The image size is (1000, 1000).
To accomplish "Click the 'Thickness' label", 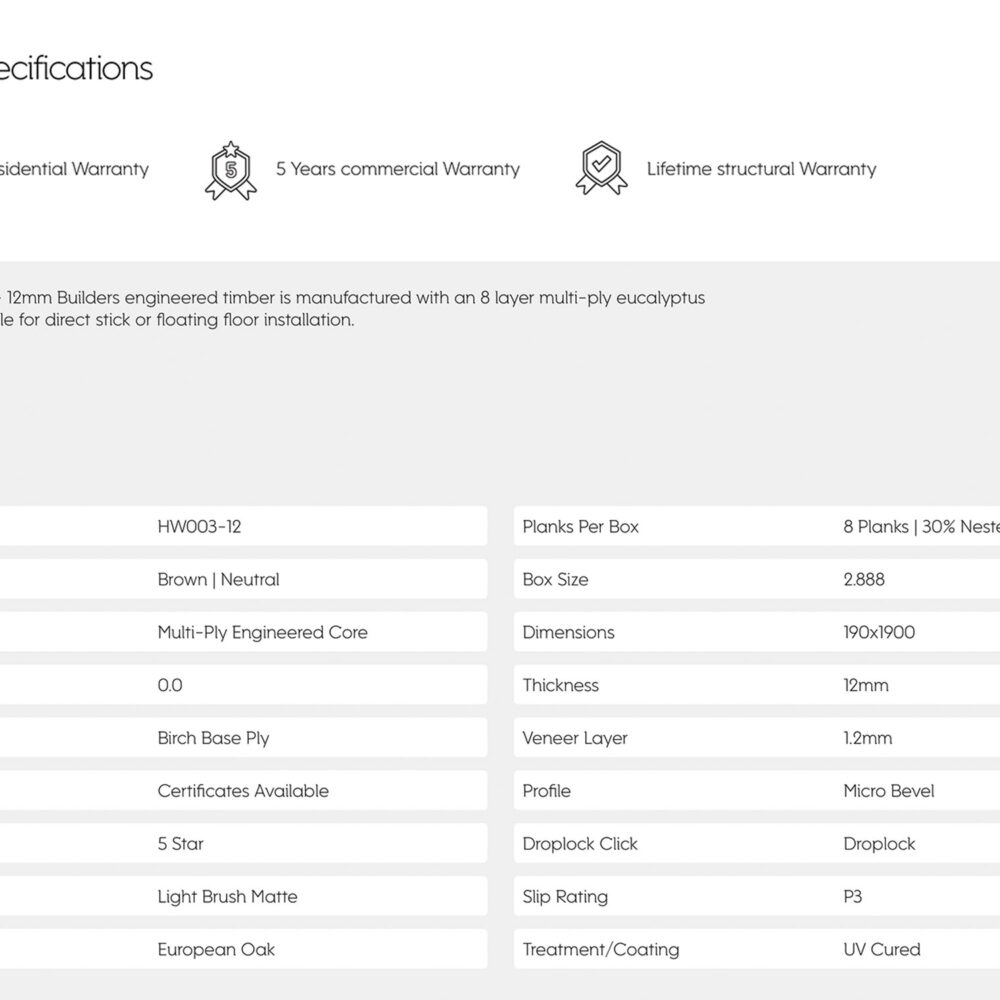I will 561,686.
